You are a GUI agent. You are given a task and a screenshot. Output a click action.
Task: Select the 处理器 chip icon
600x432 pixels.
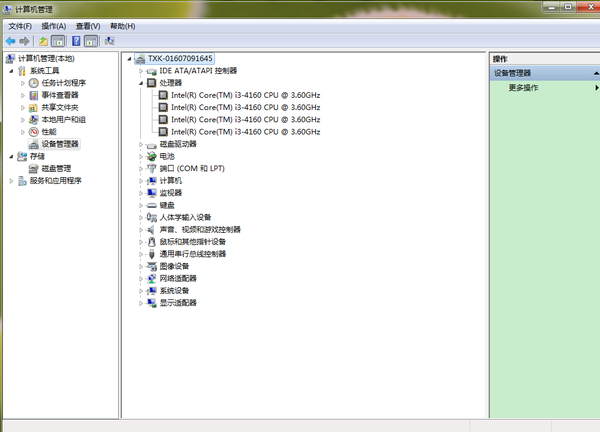point(152,83)
